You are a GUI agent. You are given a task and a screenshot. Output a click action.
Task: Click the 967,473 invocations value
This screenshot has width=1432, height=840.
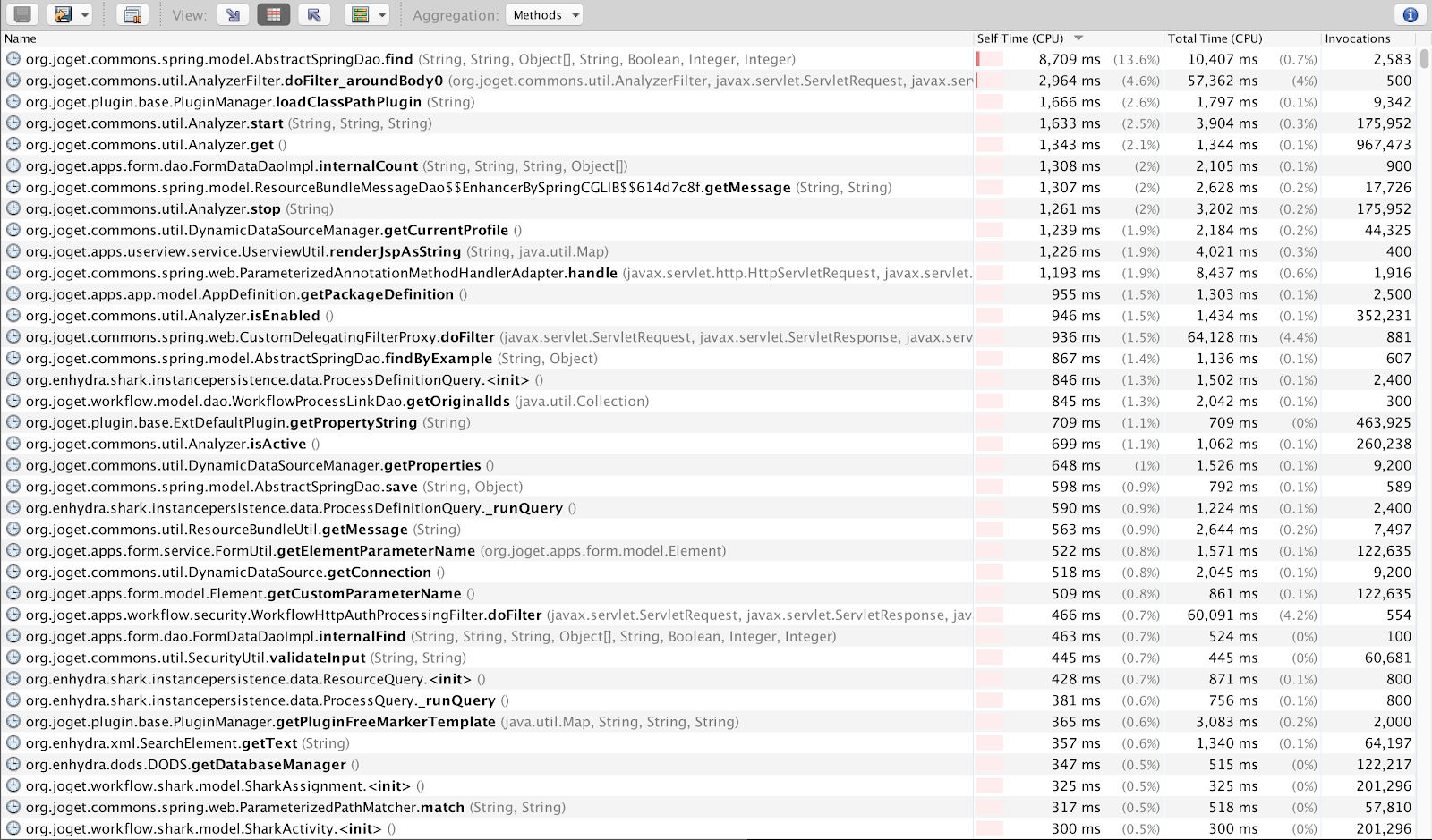pos(1384,145)
